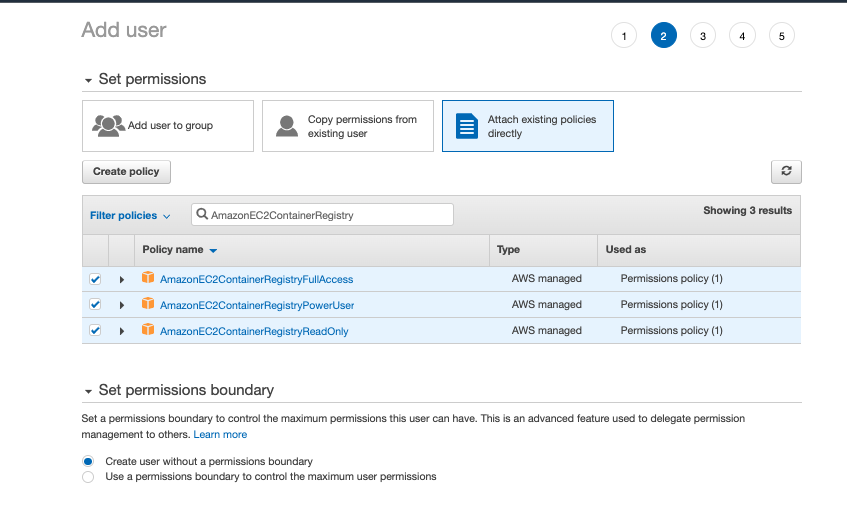847x517 pixels.
Task: Choose Attach existing policies directly
Action: pos(528,126)
